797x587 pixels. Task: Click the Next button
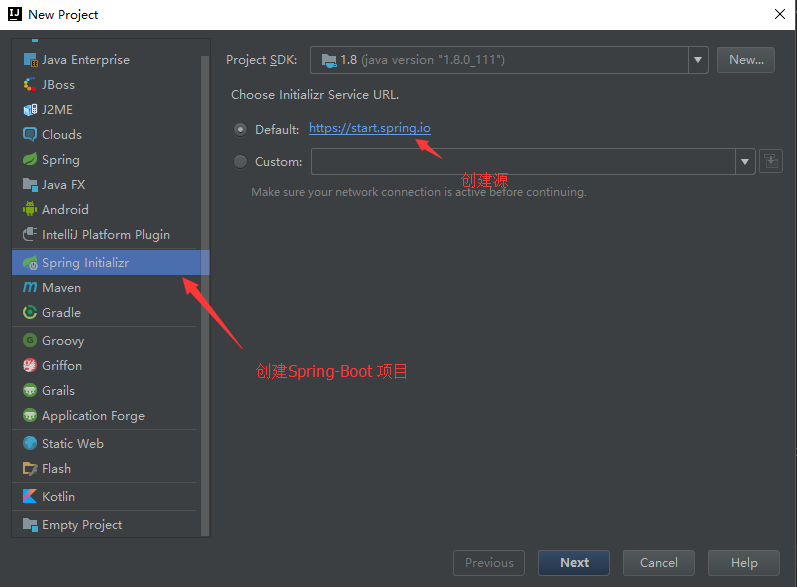[574, 563]
